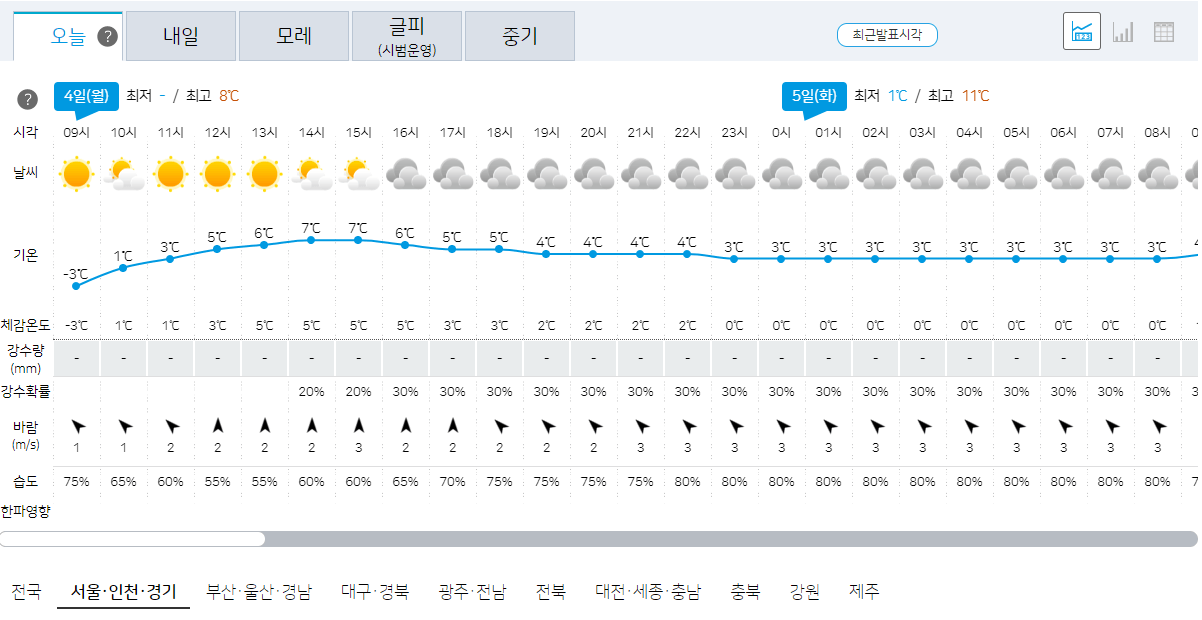
Task: Switch to the 중기 tab
Action: (x=520, y=34)
